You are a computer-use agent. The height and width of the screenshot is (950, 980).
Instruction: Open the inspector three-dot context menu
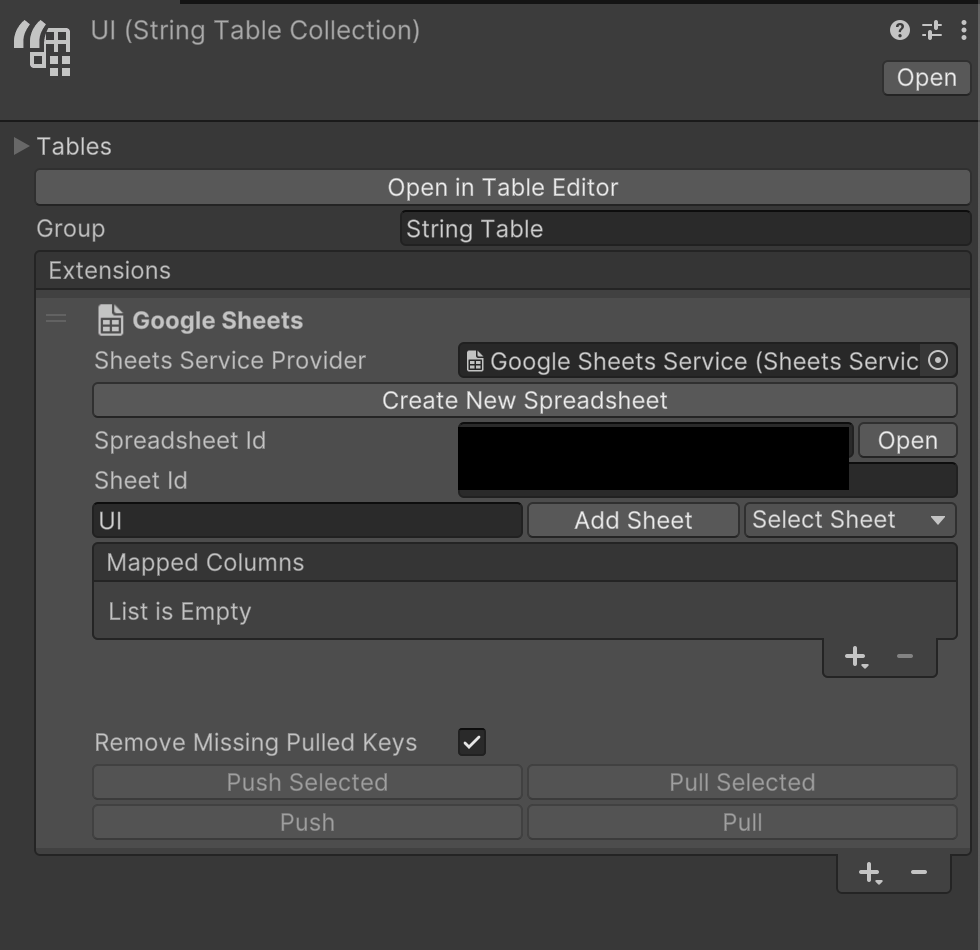tap(963, 30)
